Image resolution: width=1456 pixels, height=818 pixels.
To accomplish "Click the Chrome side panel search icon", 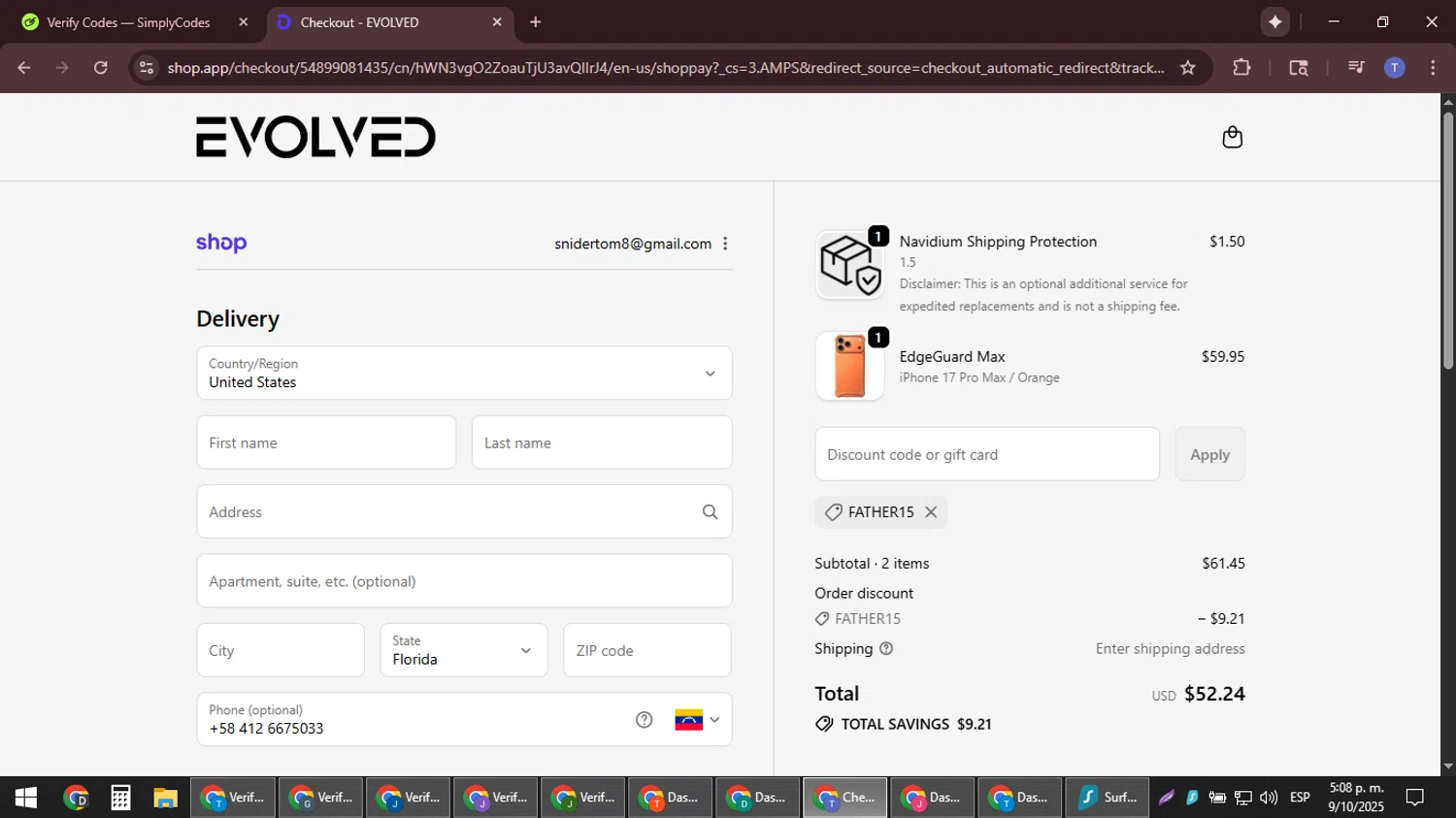I will 1299,67.
